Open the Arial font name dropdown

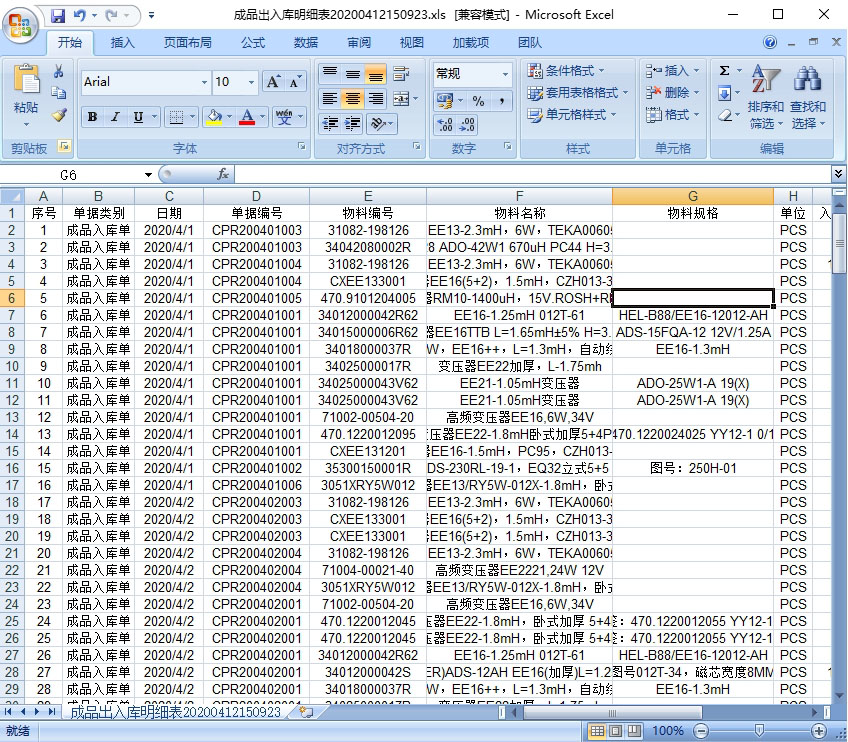(204, 82)
